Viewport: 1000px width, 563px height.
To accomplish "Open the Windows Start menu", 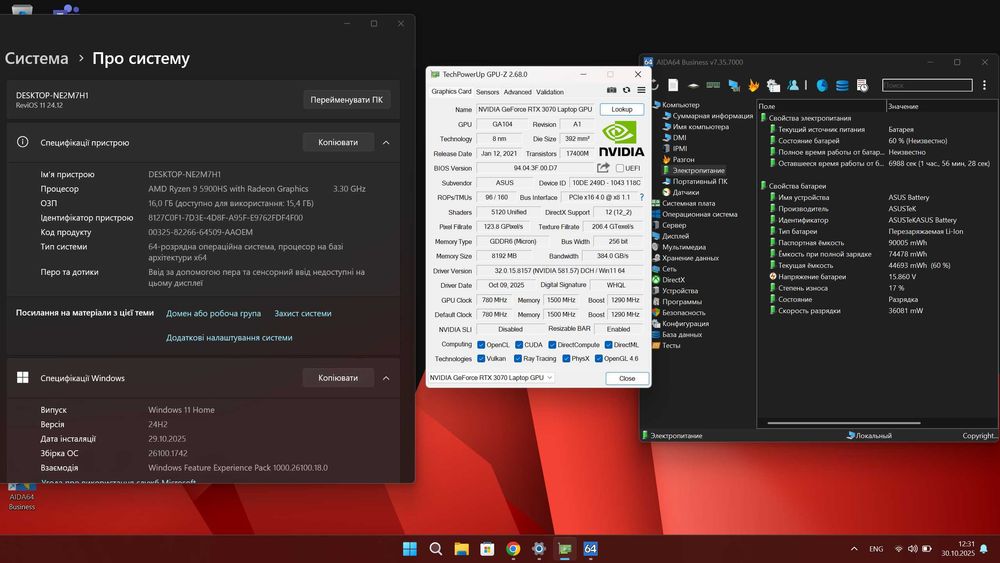I will click(410, 548).
